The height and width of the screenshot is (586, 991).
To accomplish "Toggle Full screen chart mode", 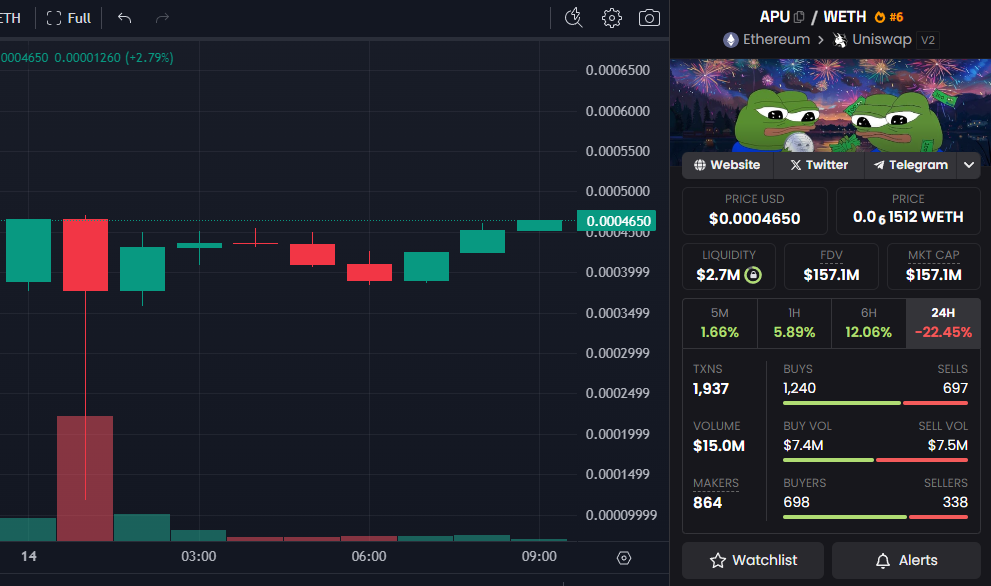I will 68,18.
